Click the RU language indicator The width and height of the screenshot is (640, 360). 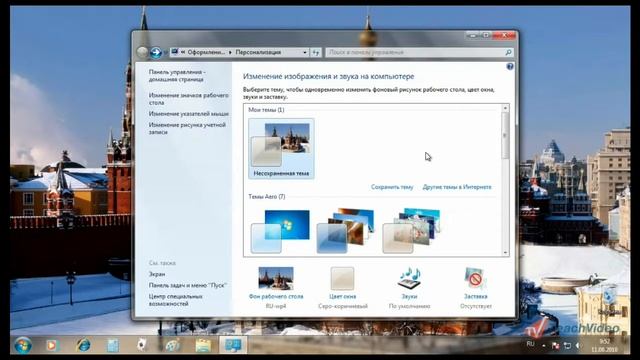point(530,344)
